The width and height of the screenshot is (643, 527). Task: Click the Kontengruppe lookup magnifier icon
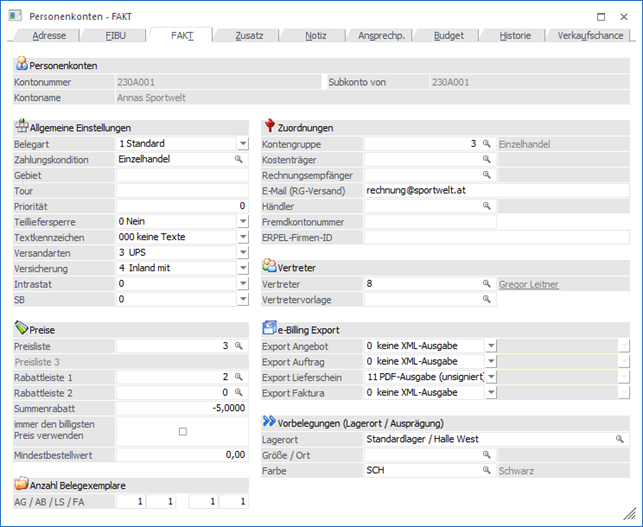487,144
